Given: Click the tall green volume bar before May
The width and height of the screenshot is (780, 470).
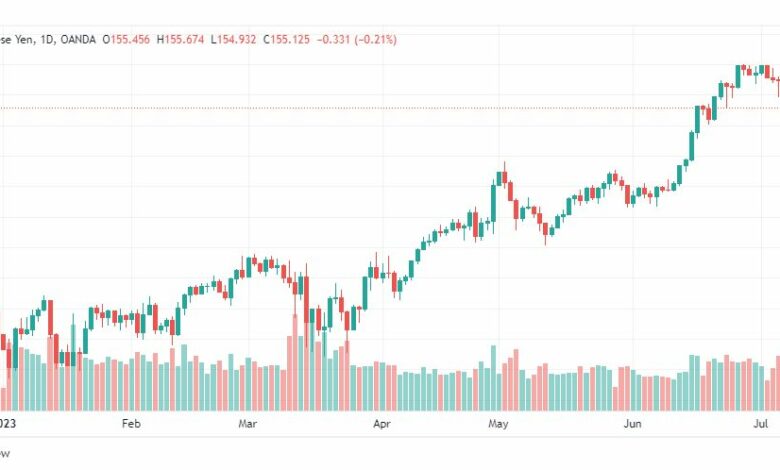Looking at the screenshot, I should coord(493,378).
